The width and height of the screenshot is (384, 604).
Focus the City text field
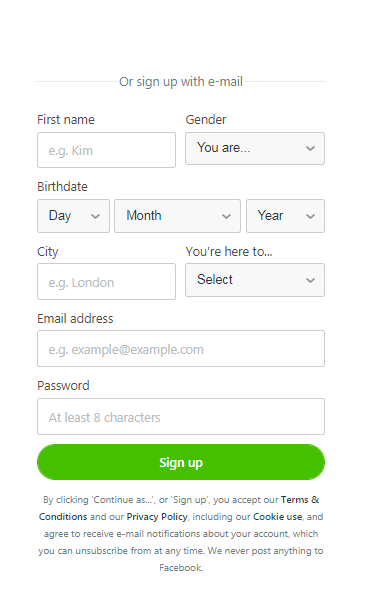pyautogui.click(x=106, y=282)
